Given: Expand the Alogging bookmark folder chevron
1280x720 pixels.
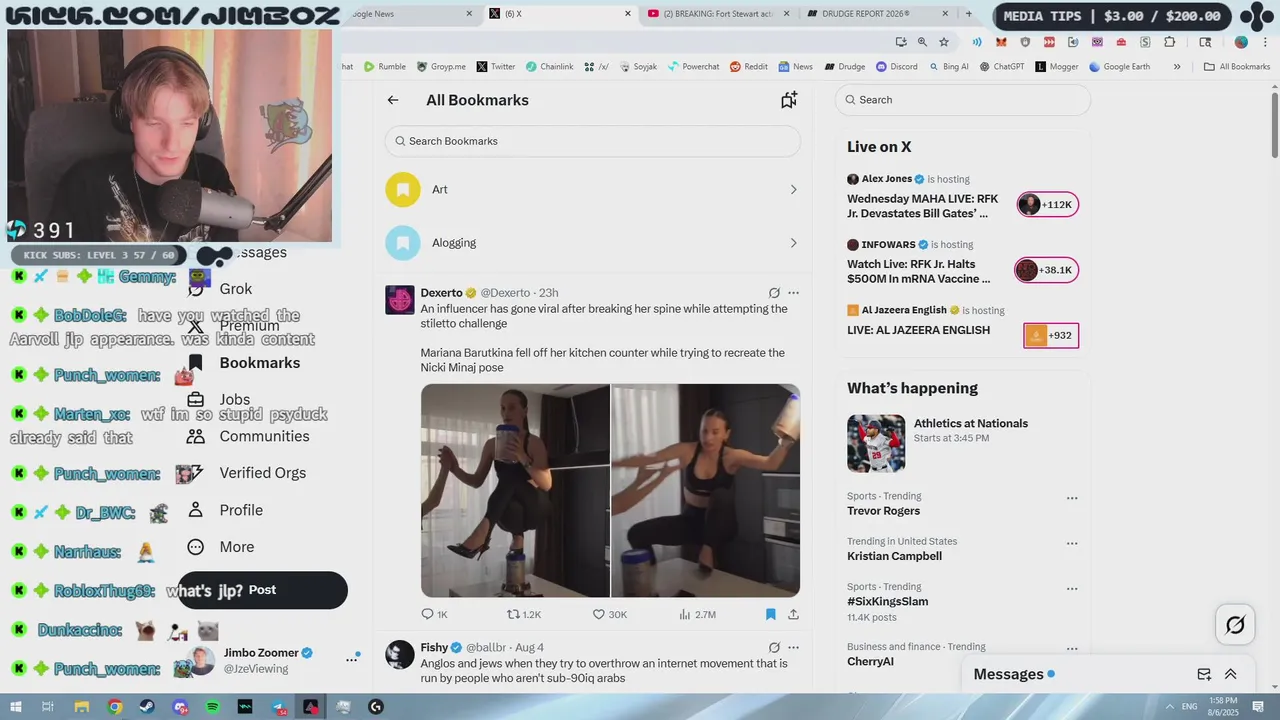Looking at the screenshot, I should click(x=793, y=243).
